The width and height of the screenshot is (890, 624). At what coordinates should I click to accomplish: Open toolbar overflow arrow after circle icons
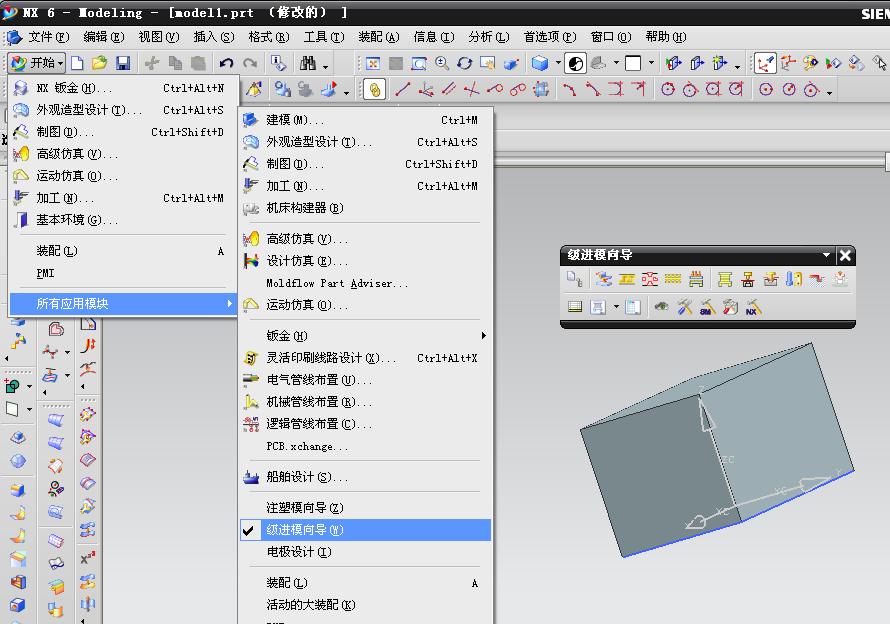pos(829,93)
